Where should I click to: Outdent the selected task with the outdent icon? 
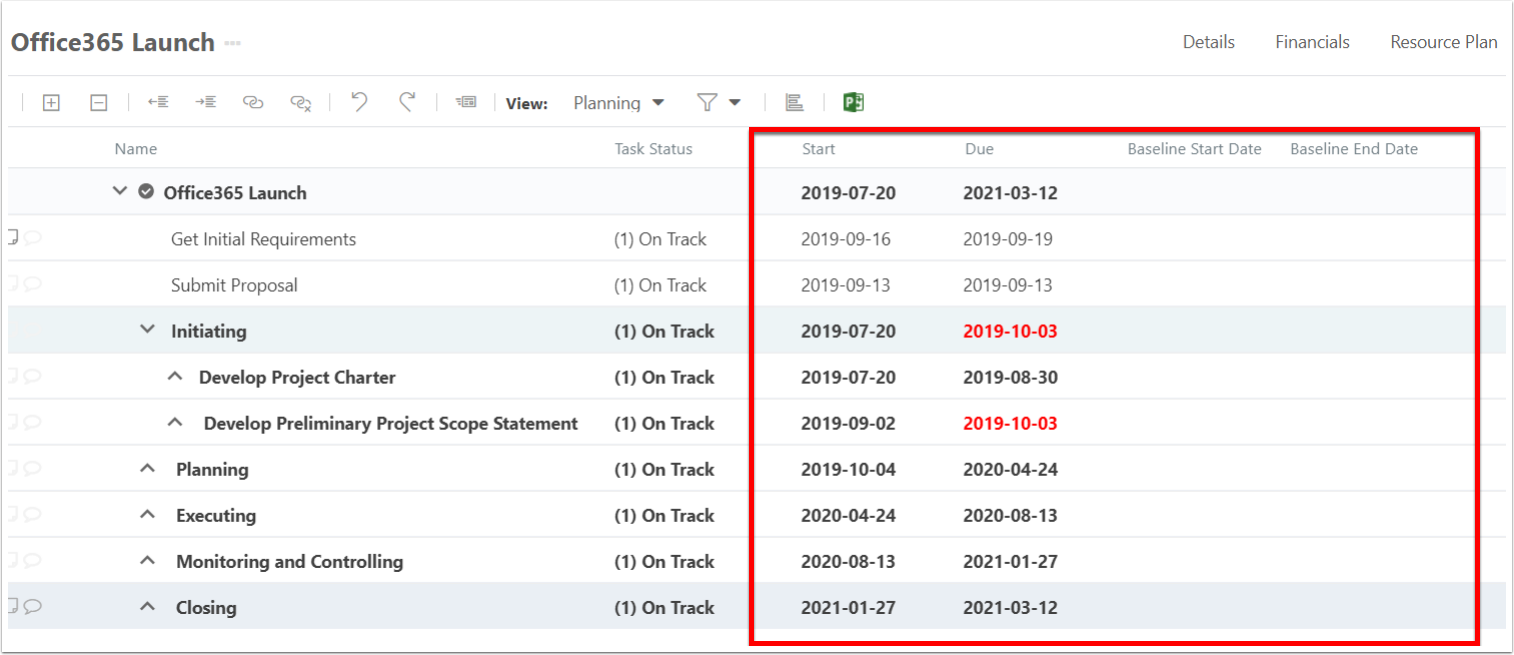[x=158, y=102]
